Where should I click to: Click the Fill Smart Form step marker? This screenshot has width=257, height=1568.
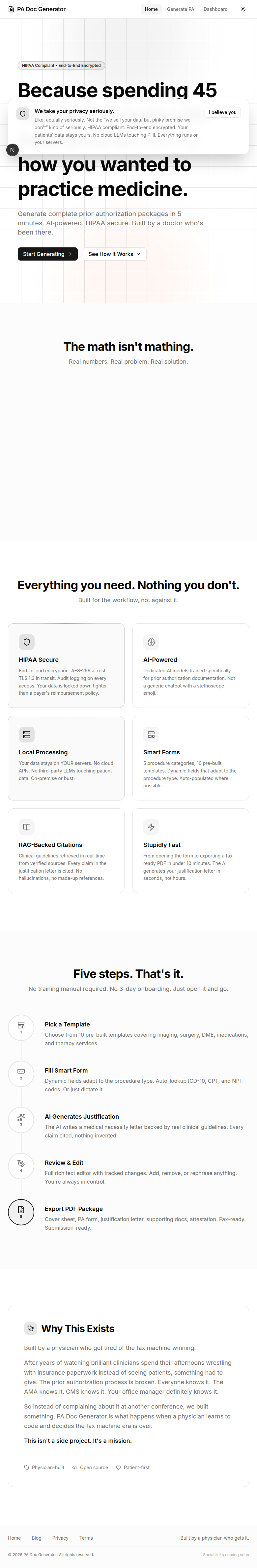click(21, 1074)
